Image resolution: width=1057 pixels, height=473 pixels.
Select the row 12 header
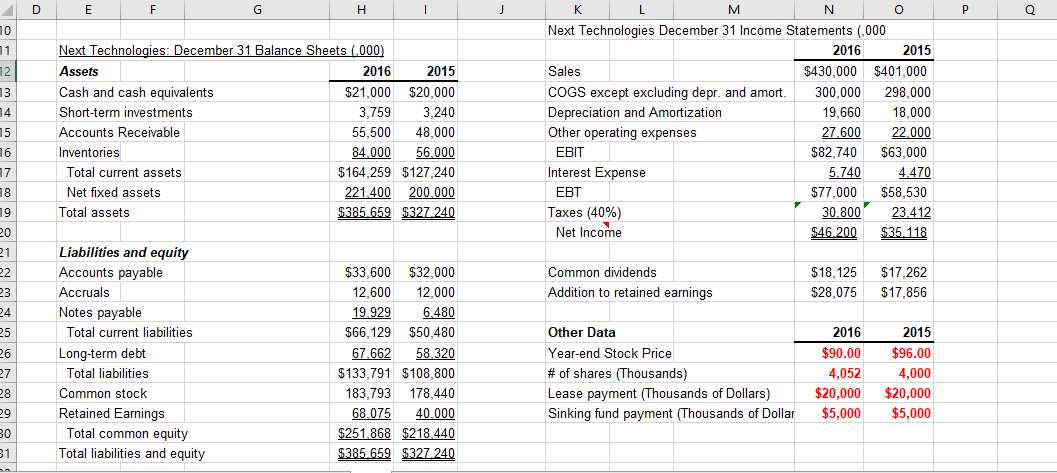7,71
